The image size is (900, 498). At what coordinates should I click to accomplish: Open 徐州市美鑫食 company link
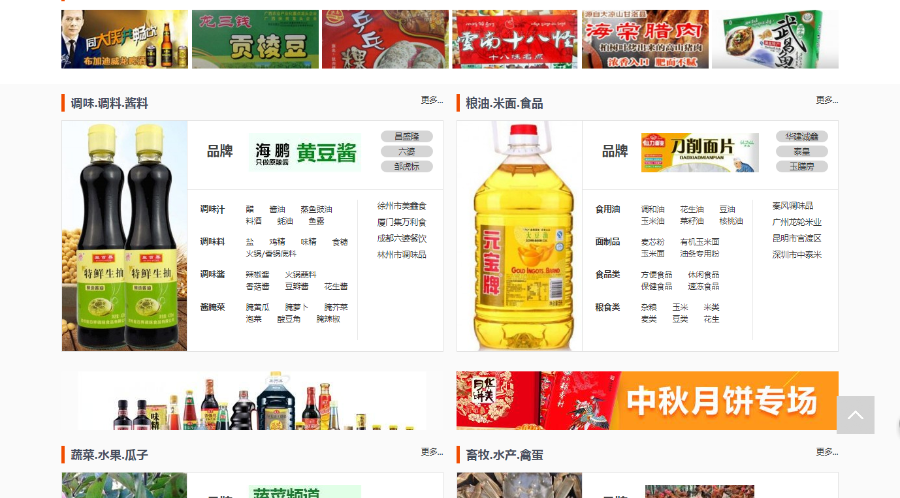pyautogui.click(x=402, y=206)
